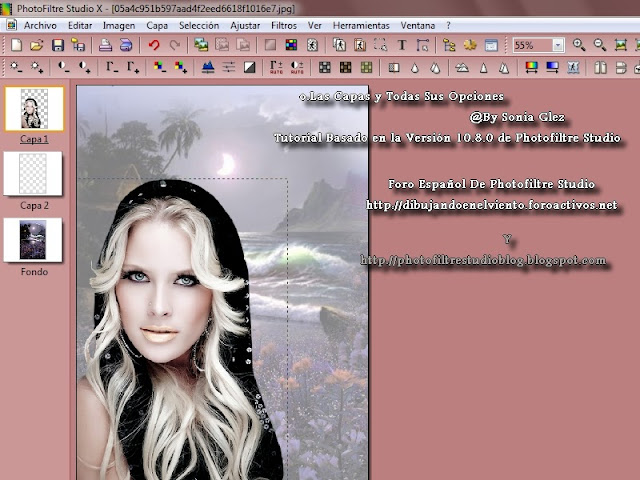Open the Ajustar menu
640x480 pixels.
[245, 25]
